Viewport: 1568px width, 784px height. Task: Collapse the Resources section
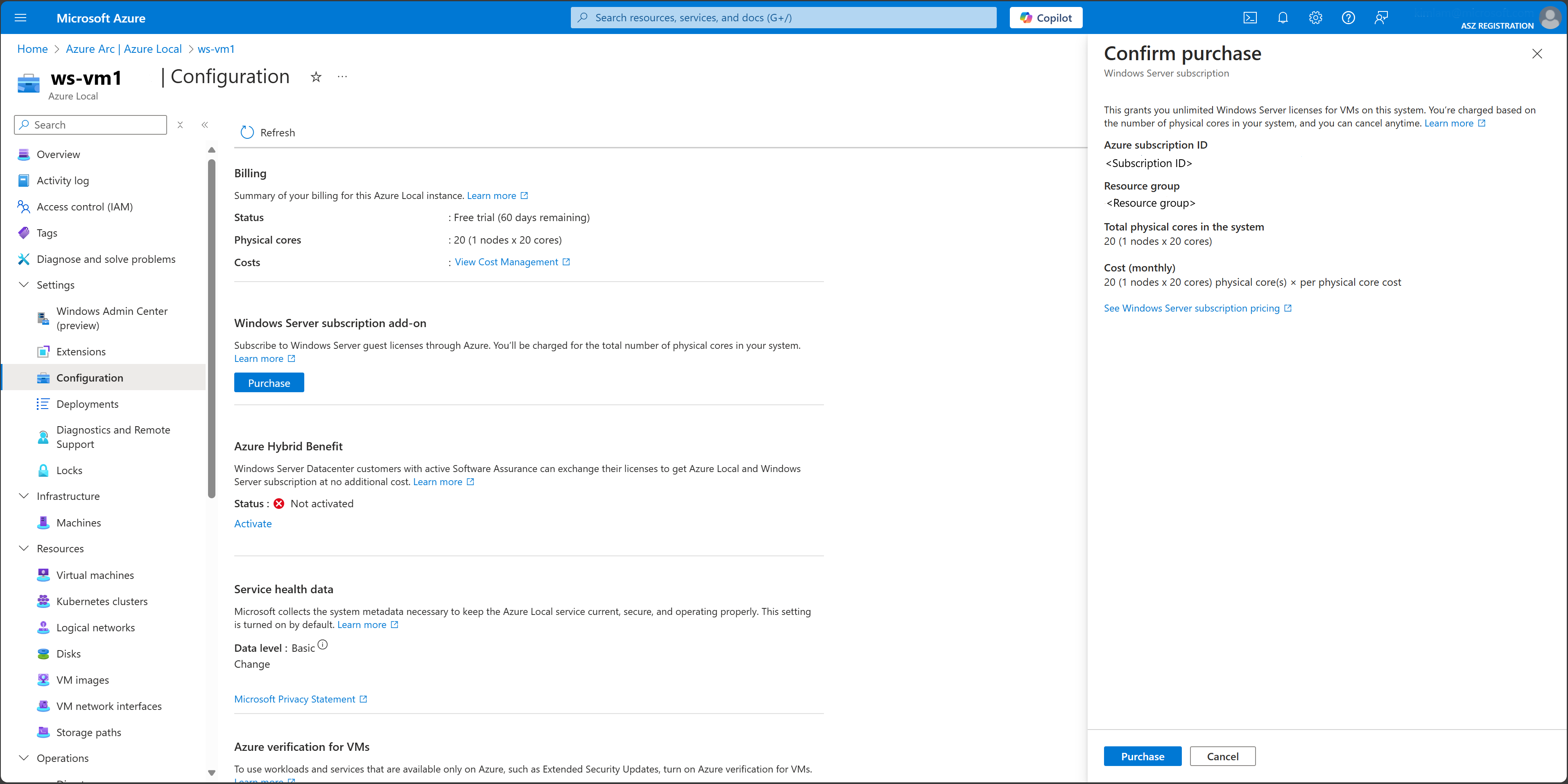[x=24, y=548]
